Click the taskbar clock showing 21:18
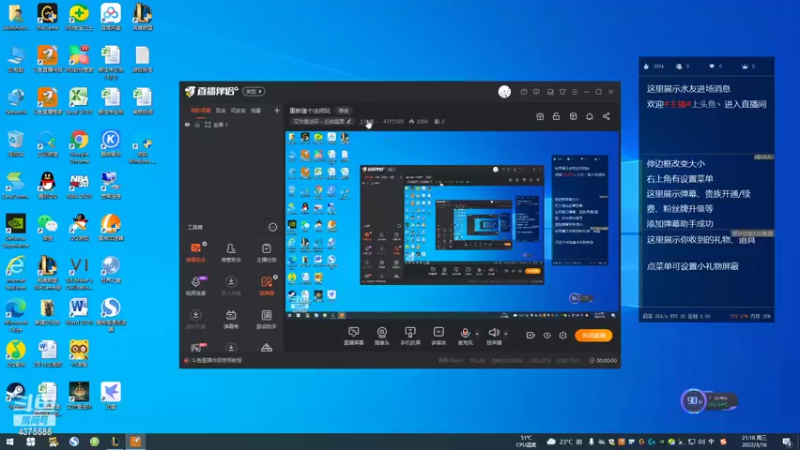Image resolution: width=800 pixels, height=450 pixels. (x=754, y=441)
